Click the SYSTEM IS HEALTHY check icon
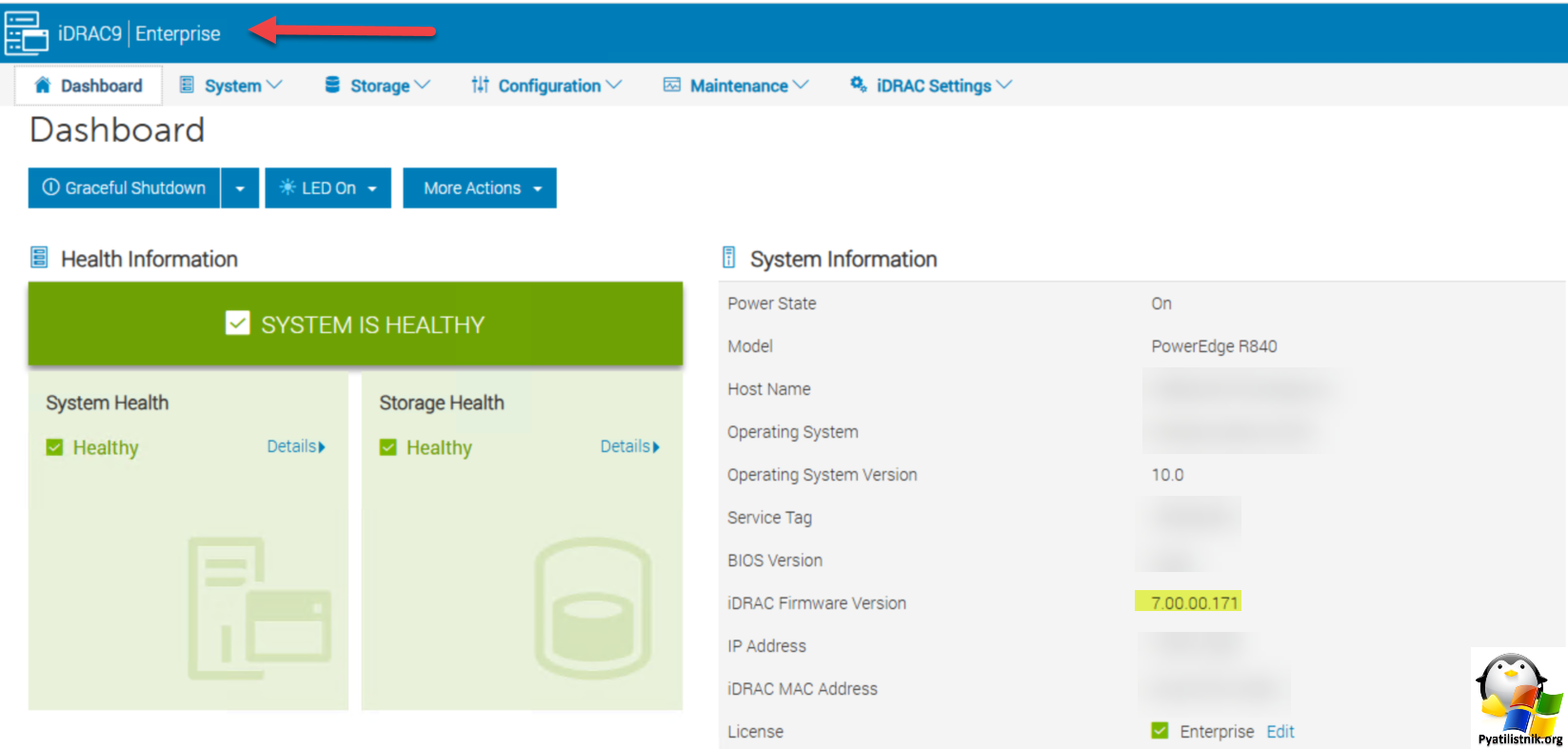This screenshot has height=749, width=1568. coord(237,324)
